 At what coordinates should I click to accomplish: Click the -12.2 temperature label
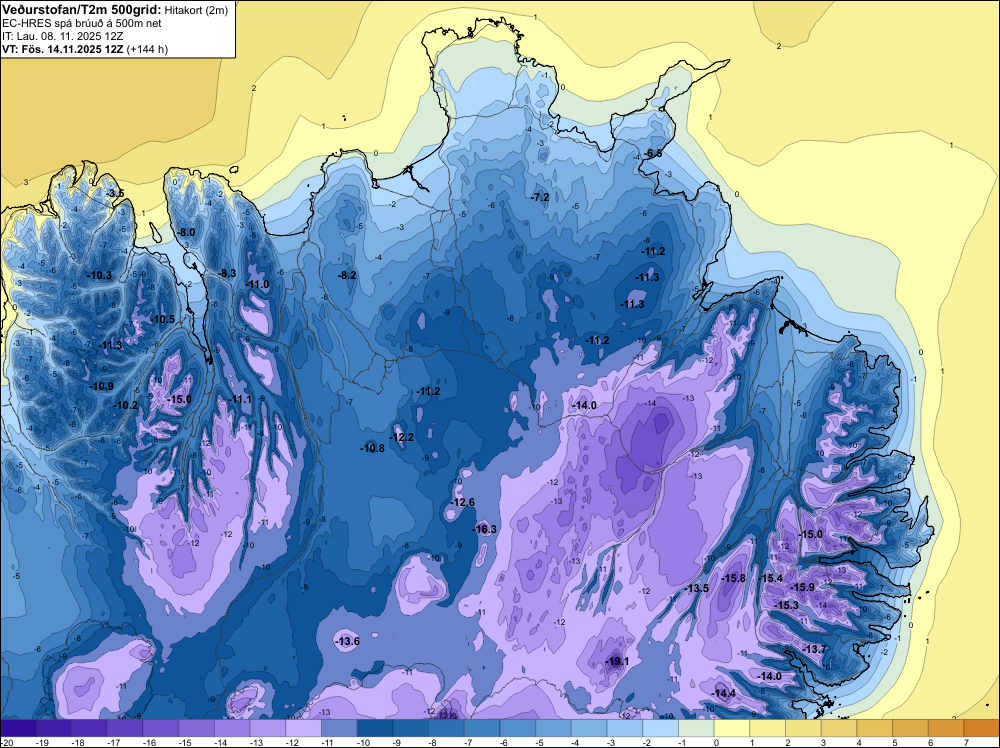click(x=402, y=437)
